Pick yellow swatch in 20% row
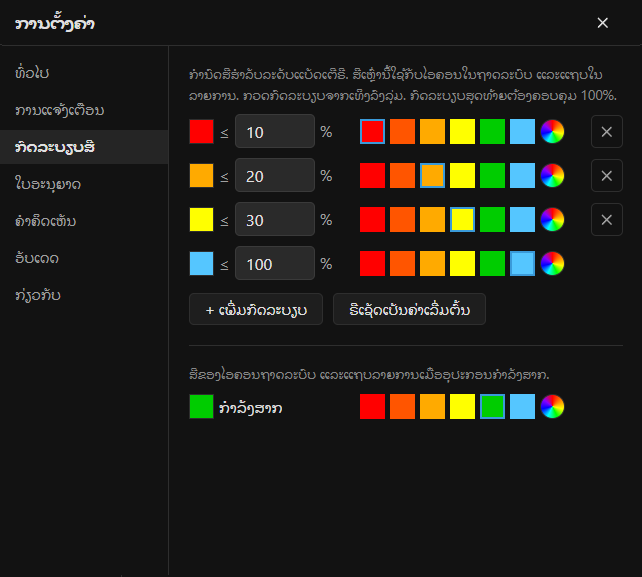 462,175
